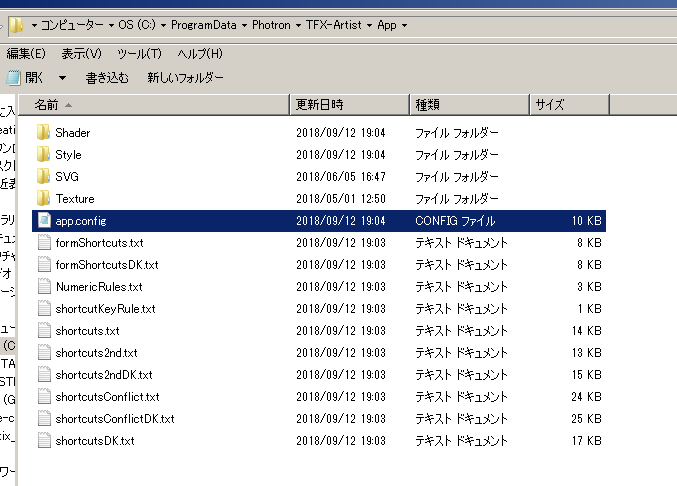The image size is (677, 486).
Task: Select formShortcutsDK.txt file name
Action: (107, 265)
